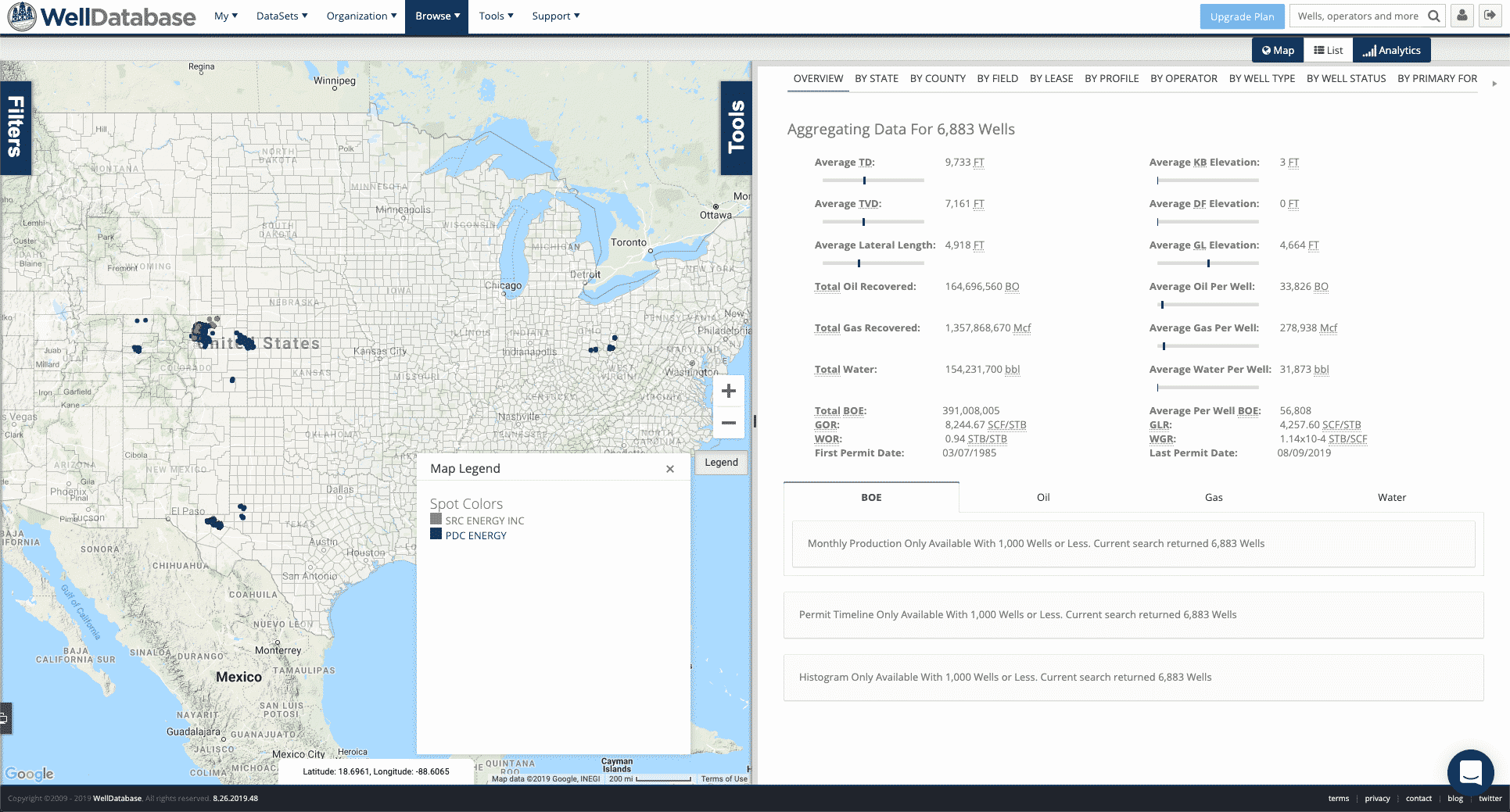Screen dimensions: 1510x812
Task: Switch to the Gas production tab
Action: [x=1214, y=497]
